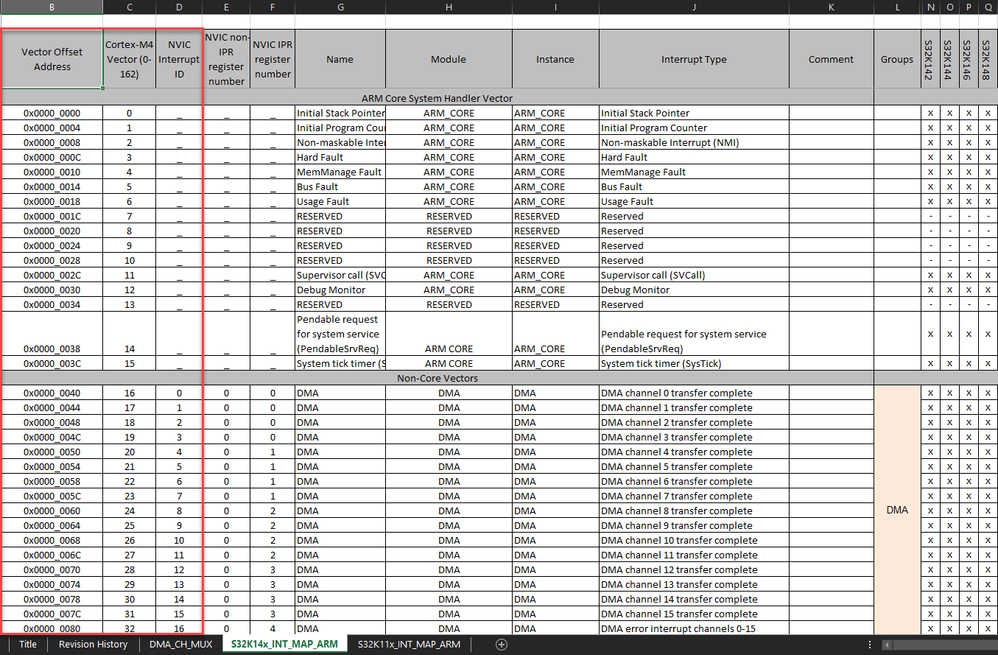This screenshot has height=655, width=998.
Task: Click DMA channel 7 transfer complete cell
Action: pyautogui.click(x=694, y=497)
